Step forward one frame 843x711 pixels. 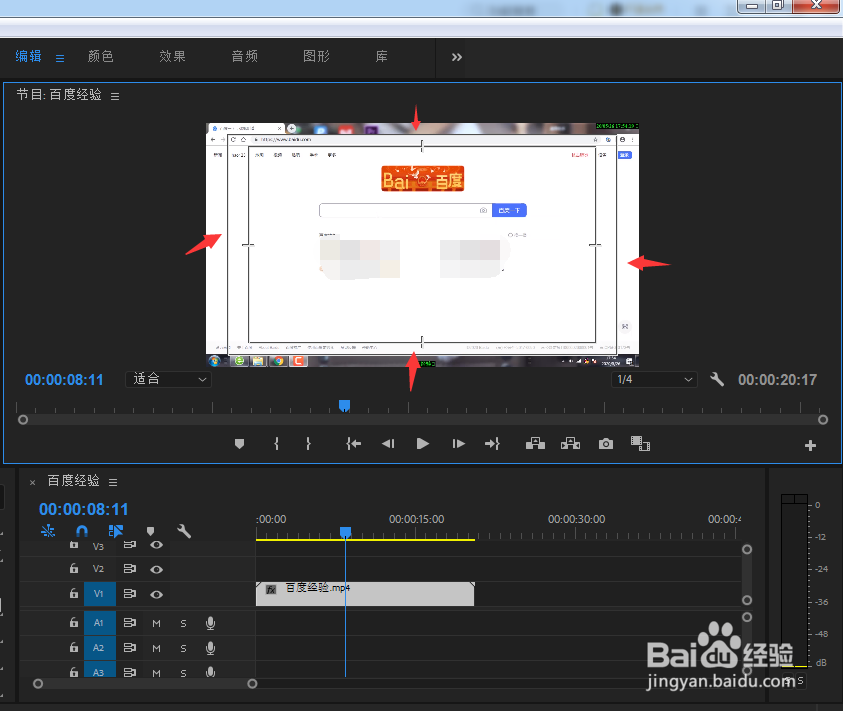click(x=459, y=444)
